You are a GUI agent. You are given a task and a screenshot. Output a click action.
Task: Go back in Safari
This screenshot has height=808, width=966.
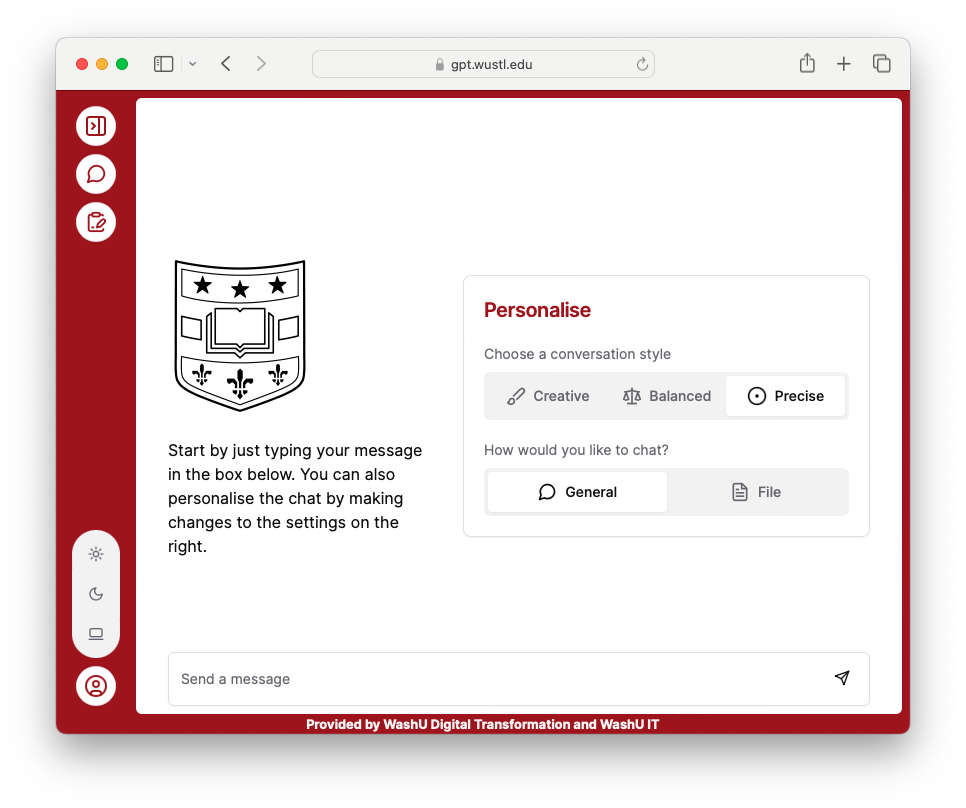pos(226,64)
